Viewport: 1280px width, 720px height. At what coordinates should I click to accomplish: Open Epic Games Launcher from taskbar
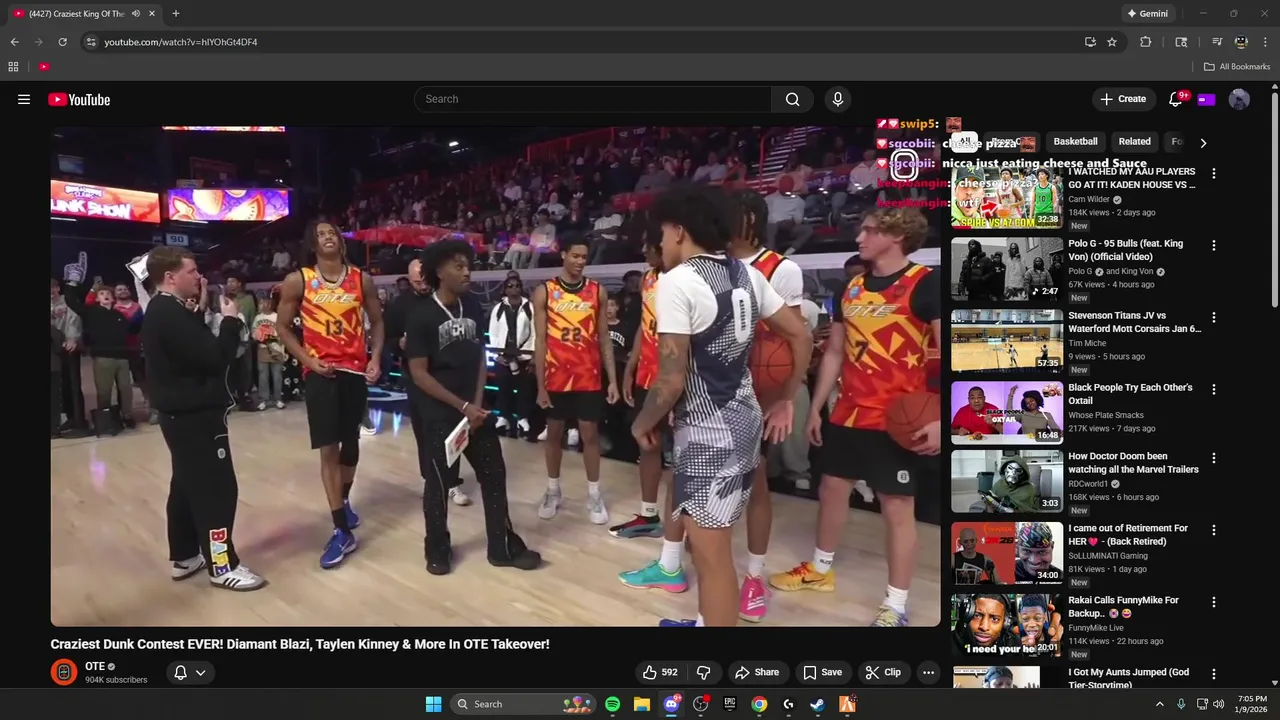tap(730, 704)
